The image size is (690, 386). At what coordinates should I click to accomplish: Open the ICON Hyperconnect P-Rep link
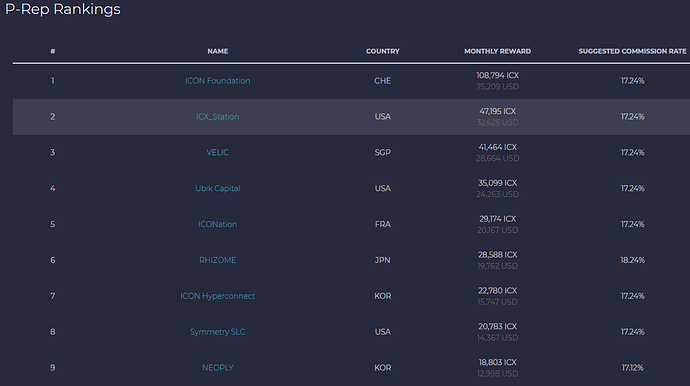pyautogui.click(x=217, y=296)
